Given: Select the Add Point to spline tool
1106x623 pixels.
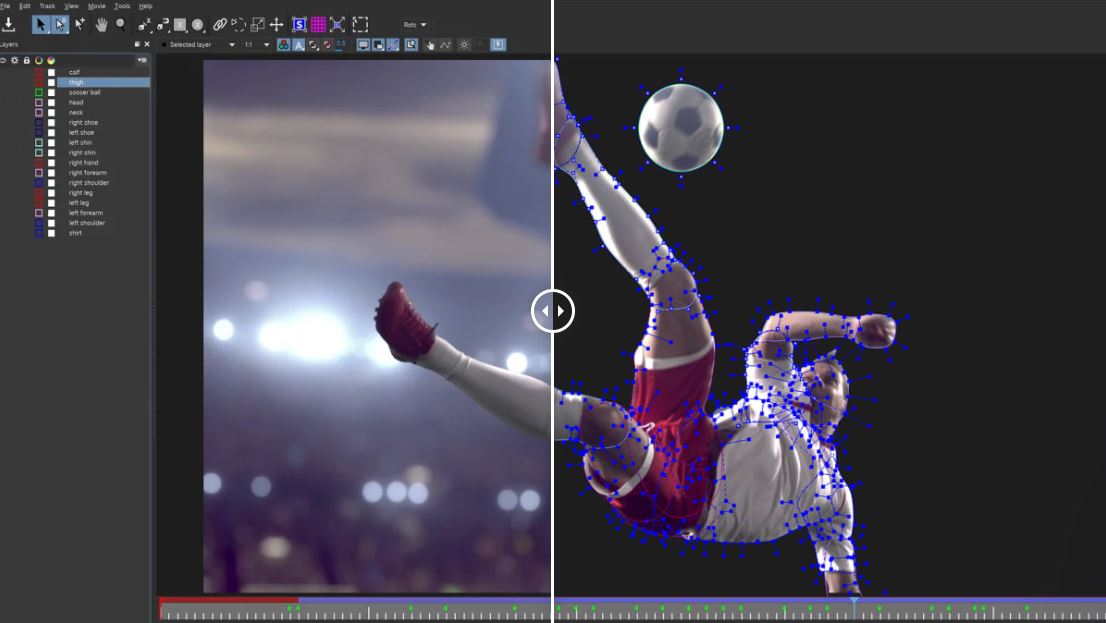Looking at the screenshot, I should point(80,25).
